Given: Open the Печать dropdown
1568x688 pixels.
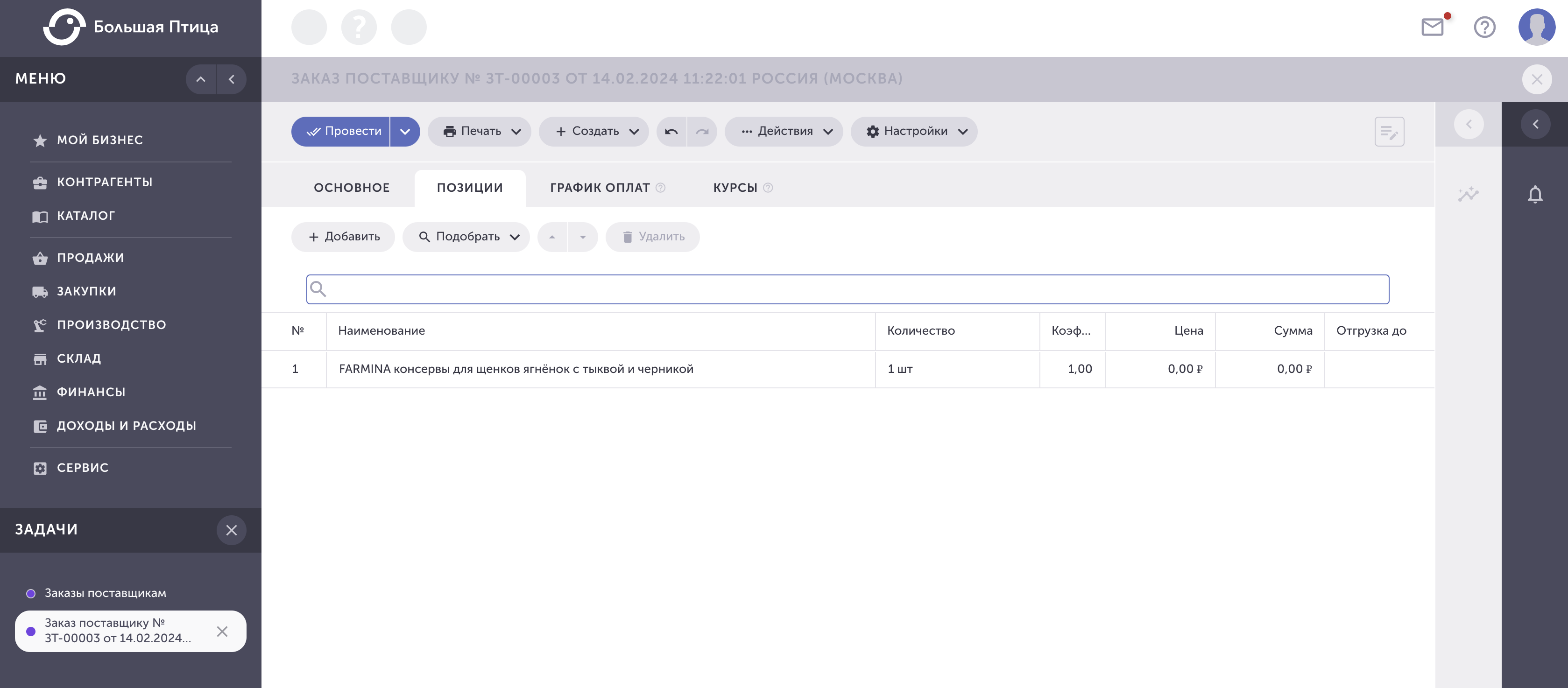Looking at the screenshot, I should [480, 132].
